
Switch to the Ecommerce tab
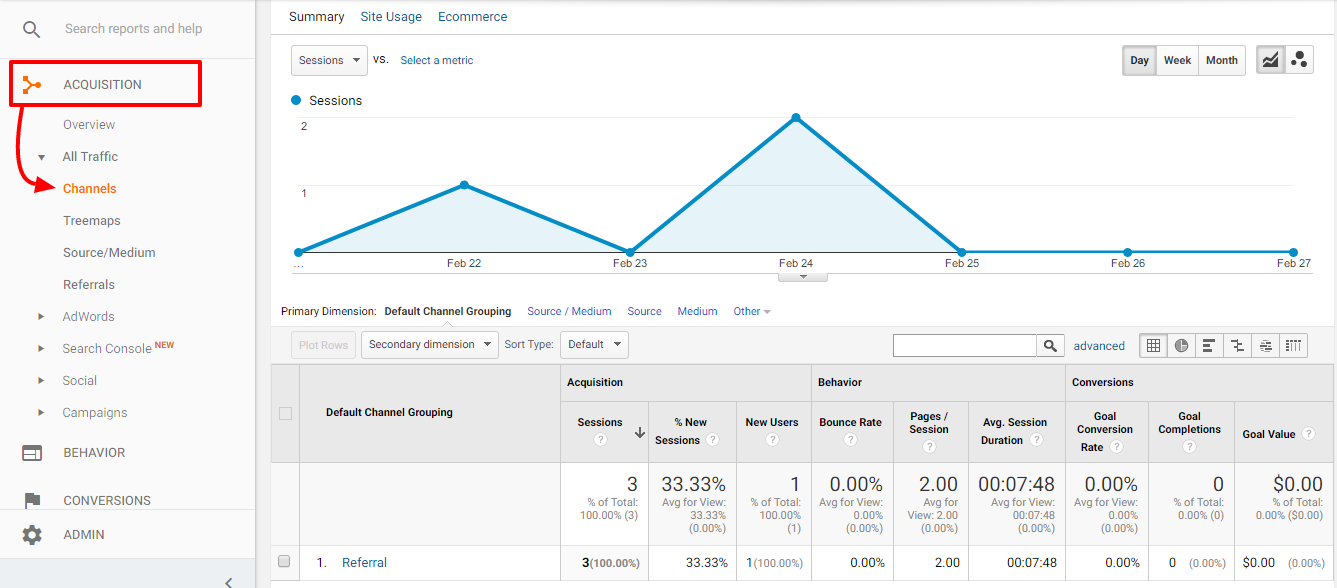[x=472, y=16]
